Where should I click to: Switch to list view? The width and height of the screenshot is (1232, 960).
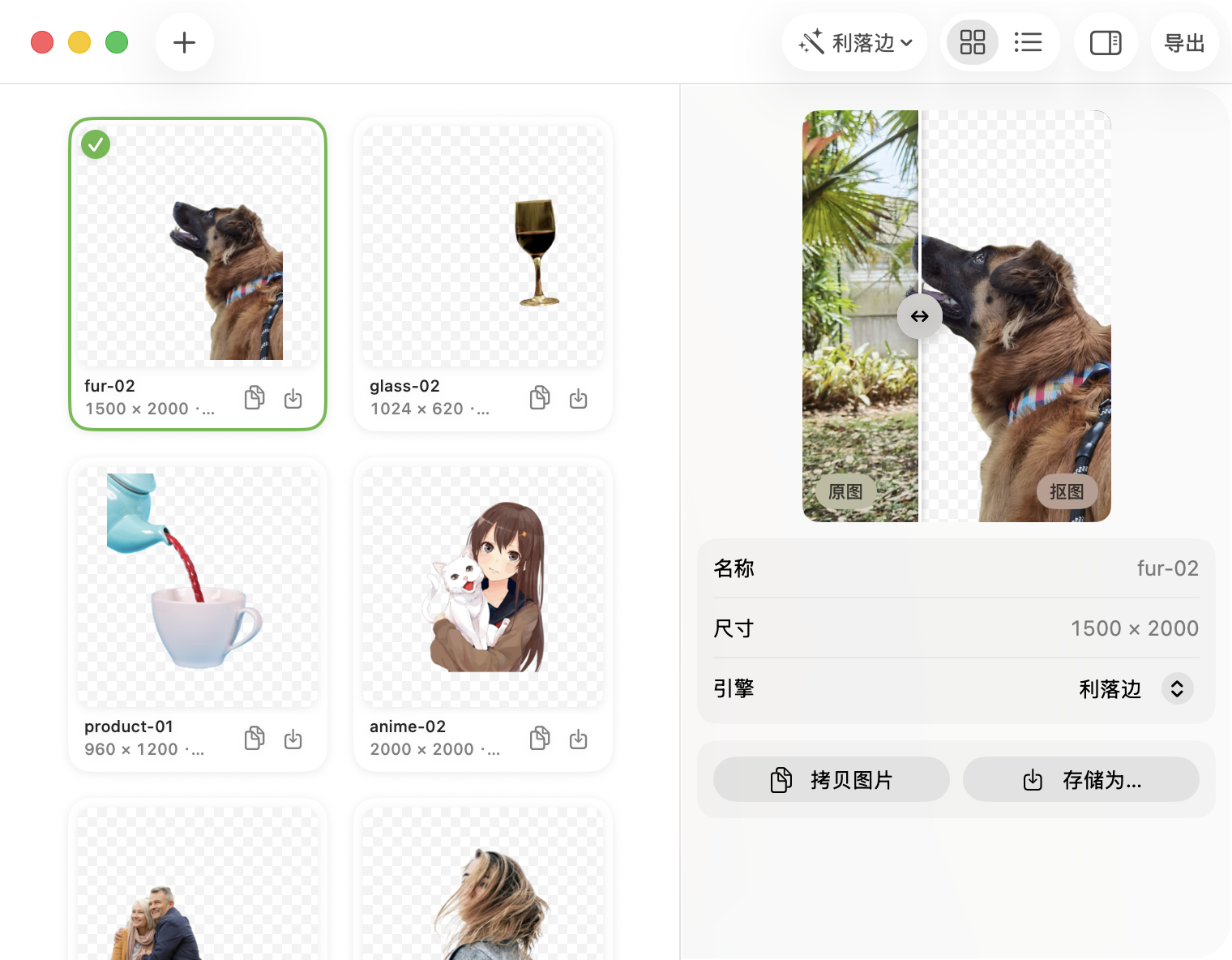pyautogui.click(x=1028, y=42)
